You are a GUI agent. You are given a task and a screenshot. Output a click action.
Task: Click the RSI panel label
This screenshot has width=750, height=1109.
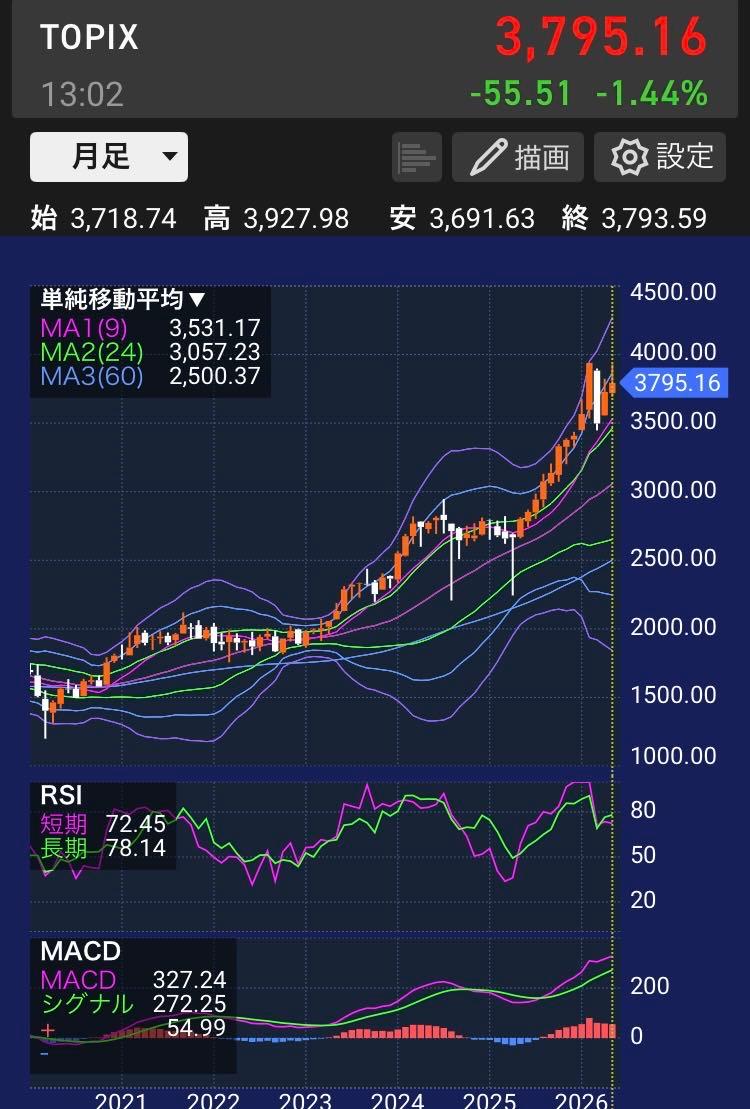click(x=61, y=795)
